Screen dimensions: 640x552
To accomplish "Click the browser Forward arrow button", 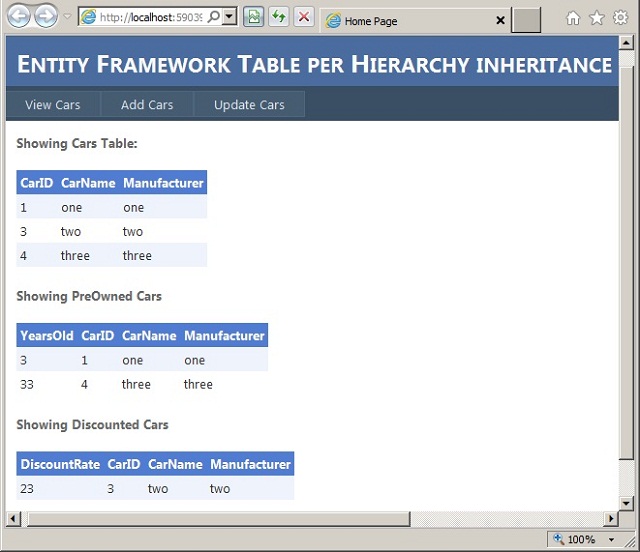I will click(x=46, y=16).
